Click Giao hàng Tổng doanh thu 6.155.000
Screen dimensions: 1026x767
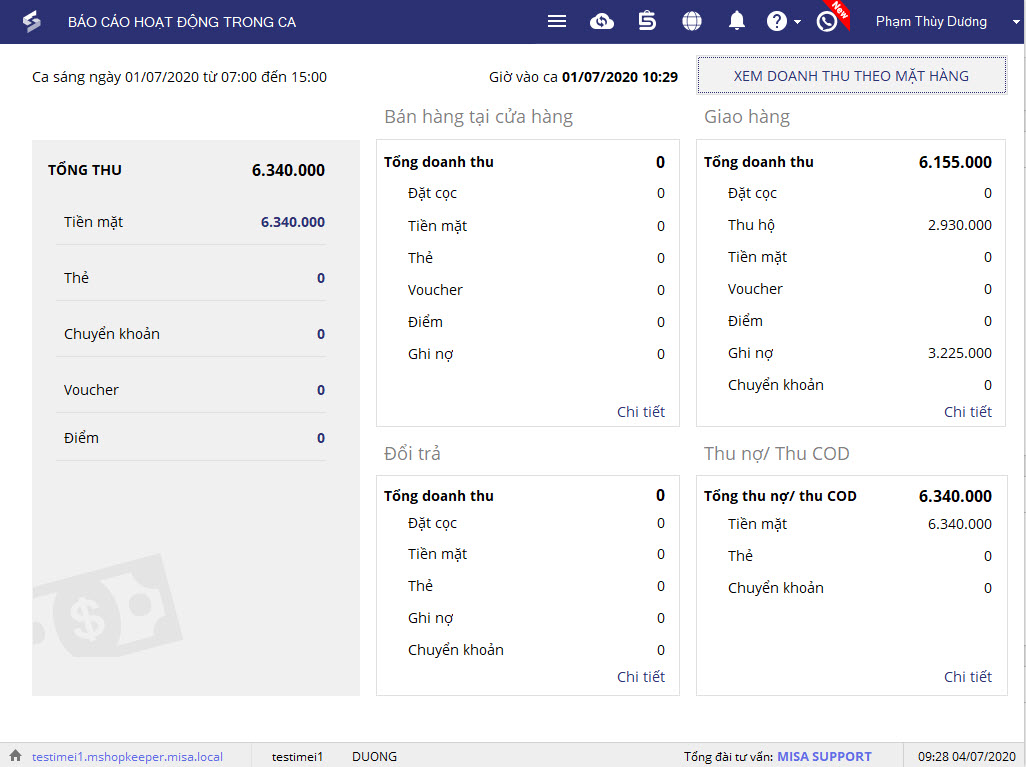coord(955,162)
